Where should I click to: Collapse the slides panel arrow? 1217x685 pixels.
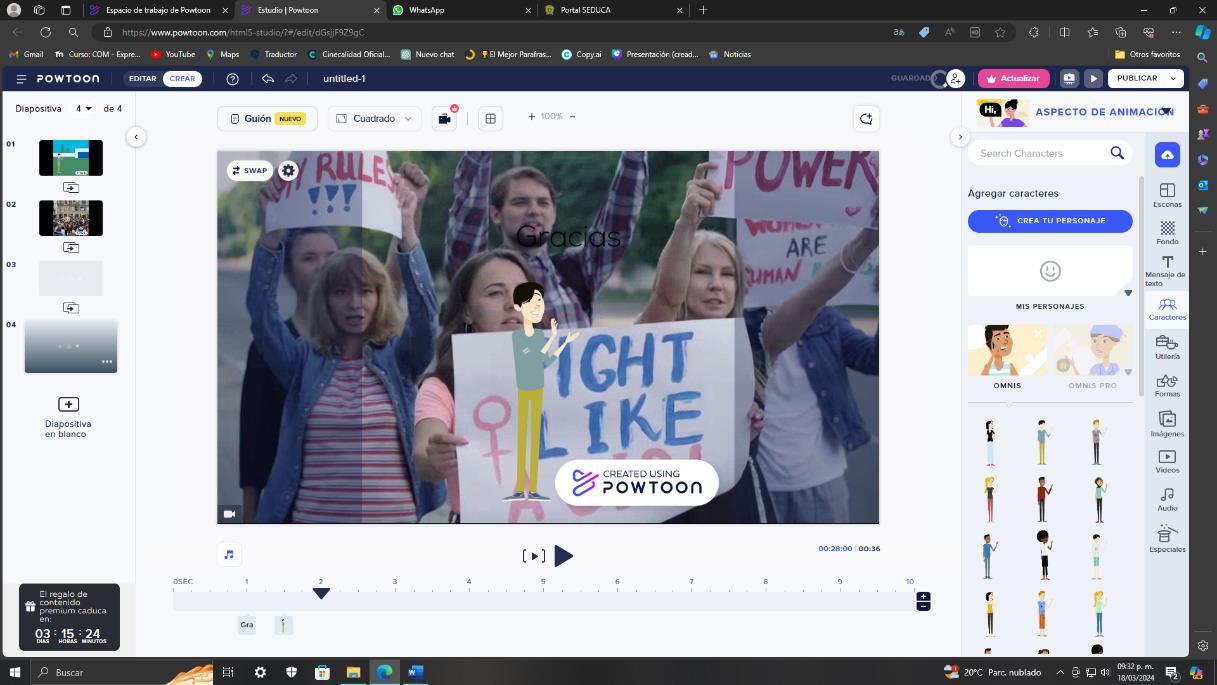tap(136, 136)
